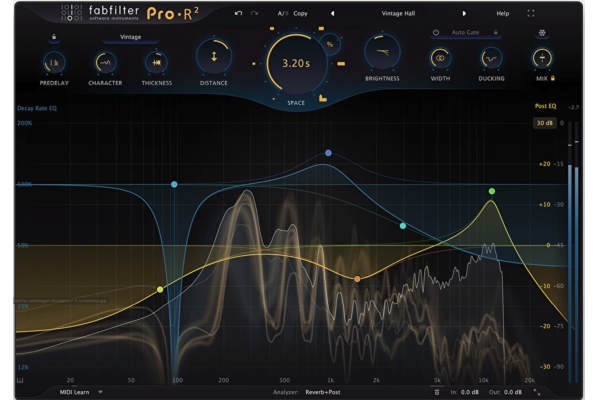Click the Character knob
Viewport: 600px width, 400px height.
(x=105, y=63)
